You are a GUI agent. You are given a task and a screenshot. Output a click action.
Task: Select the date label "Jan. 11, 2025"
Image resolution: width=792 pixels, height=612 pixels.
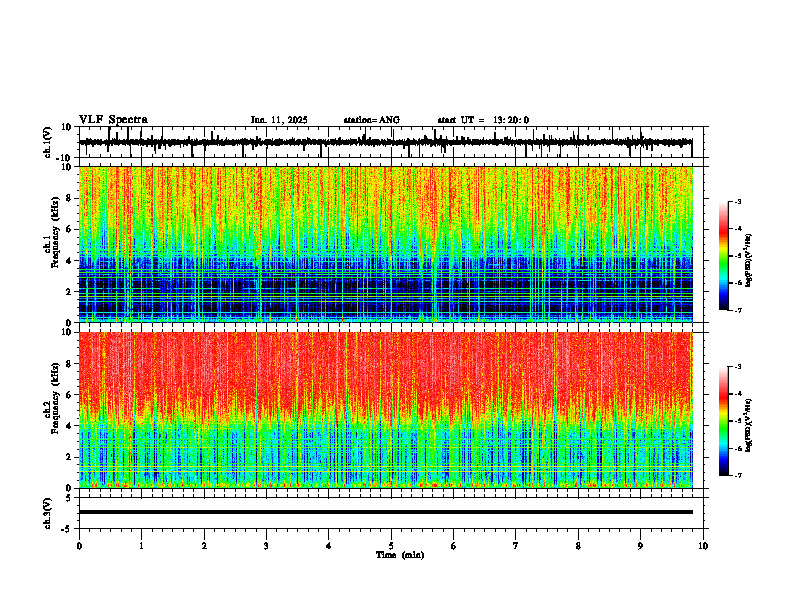279,120
